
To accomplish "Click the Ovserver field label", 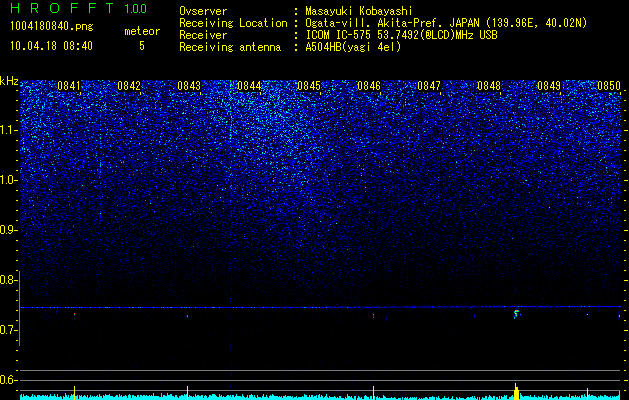I will click(203, 11).
